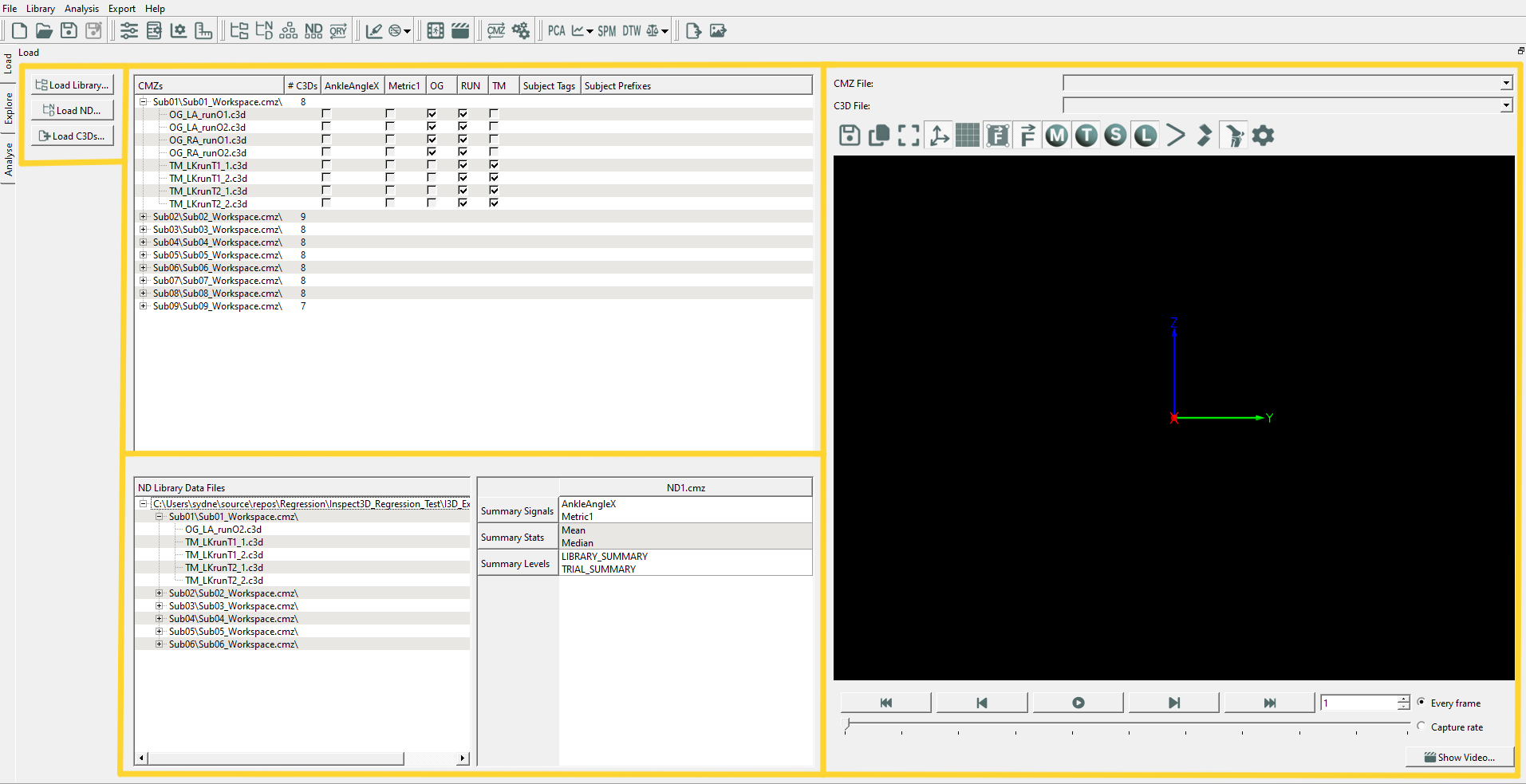Screen dimensions: 1526x784
Task: Toggle full screen brackets icon in viewer
Action: [x=909, y=136]
